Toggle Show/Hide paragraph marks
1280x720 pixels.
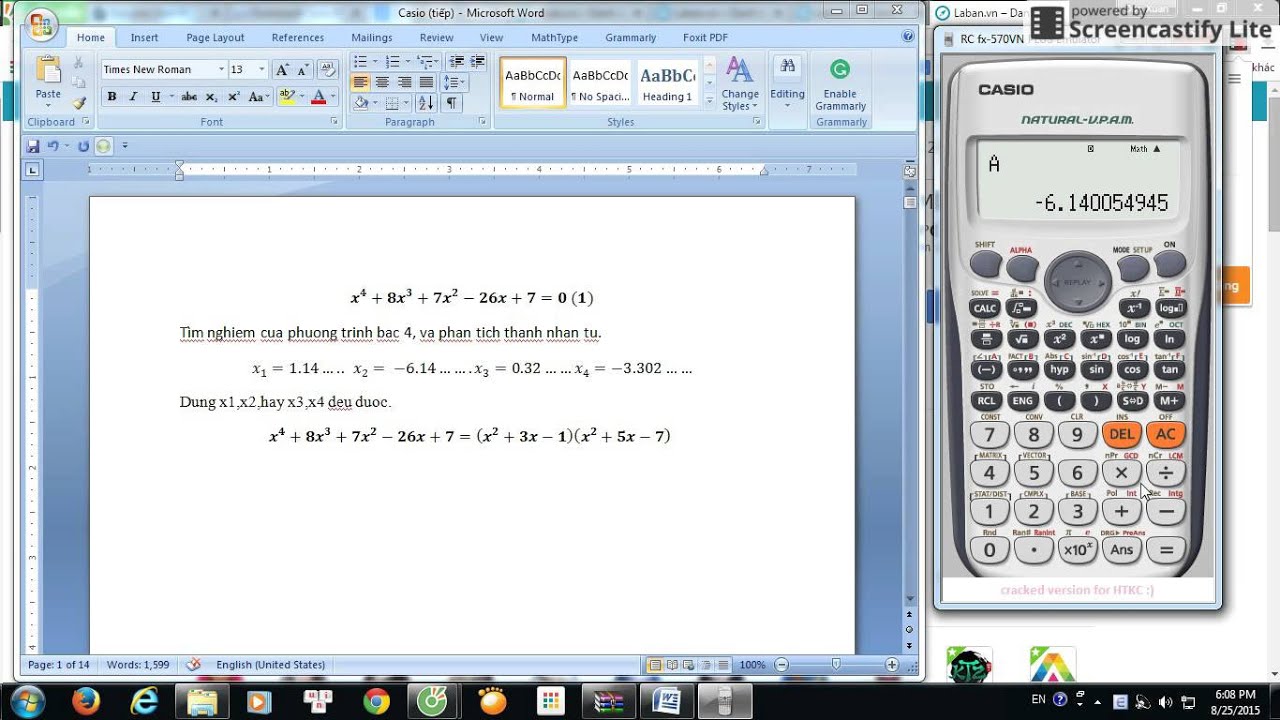tap(452, 103)
